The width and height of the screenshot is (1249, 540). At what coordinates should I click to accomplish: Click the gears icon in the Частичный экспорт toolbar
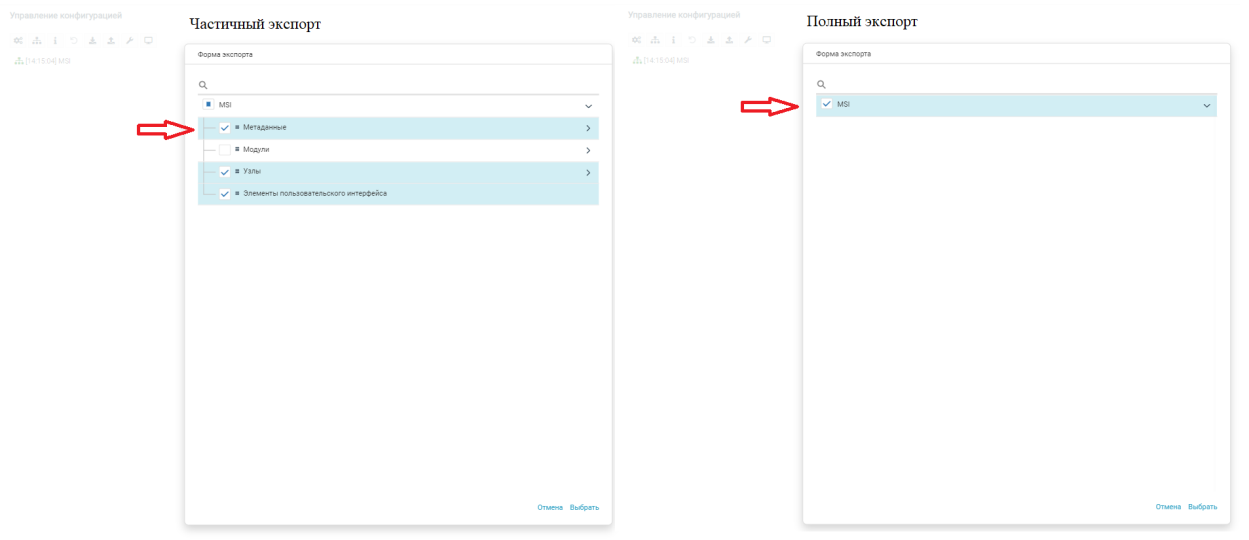coord(18,41)
